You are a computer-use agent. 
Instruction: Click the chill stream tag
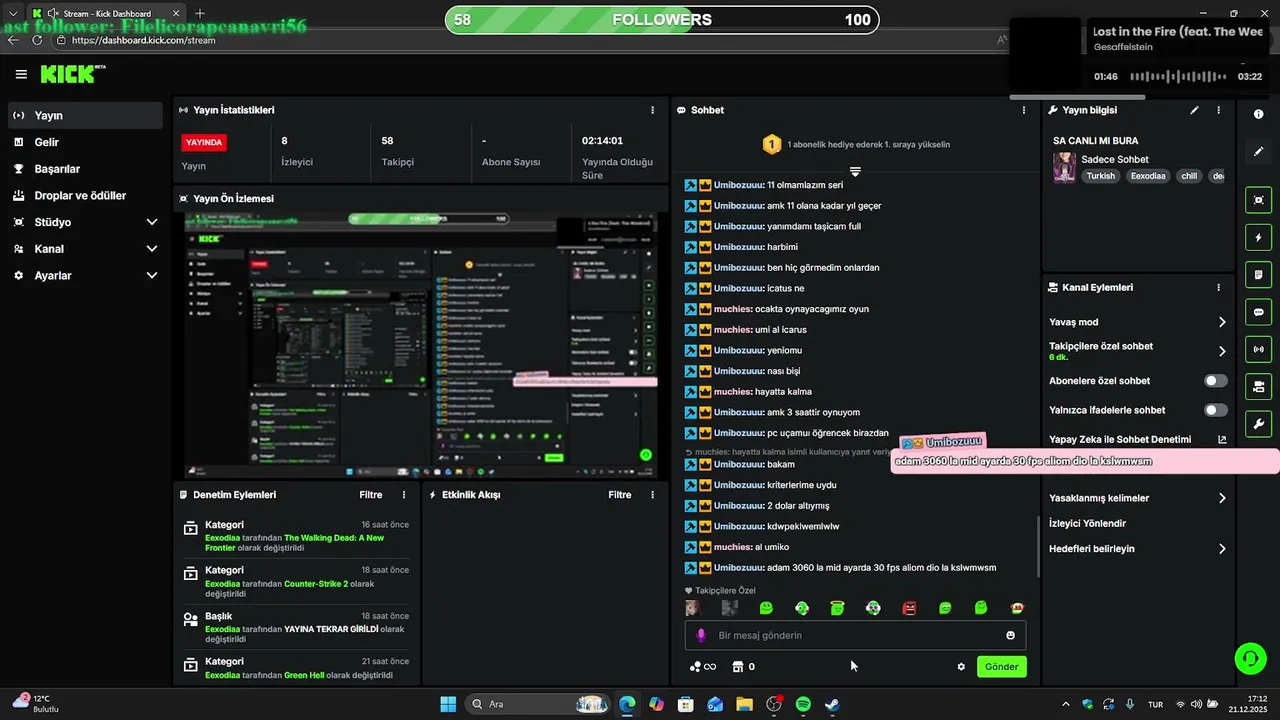[x=1189, y=176]
